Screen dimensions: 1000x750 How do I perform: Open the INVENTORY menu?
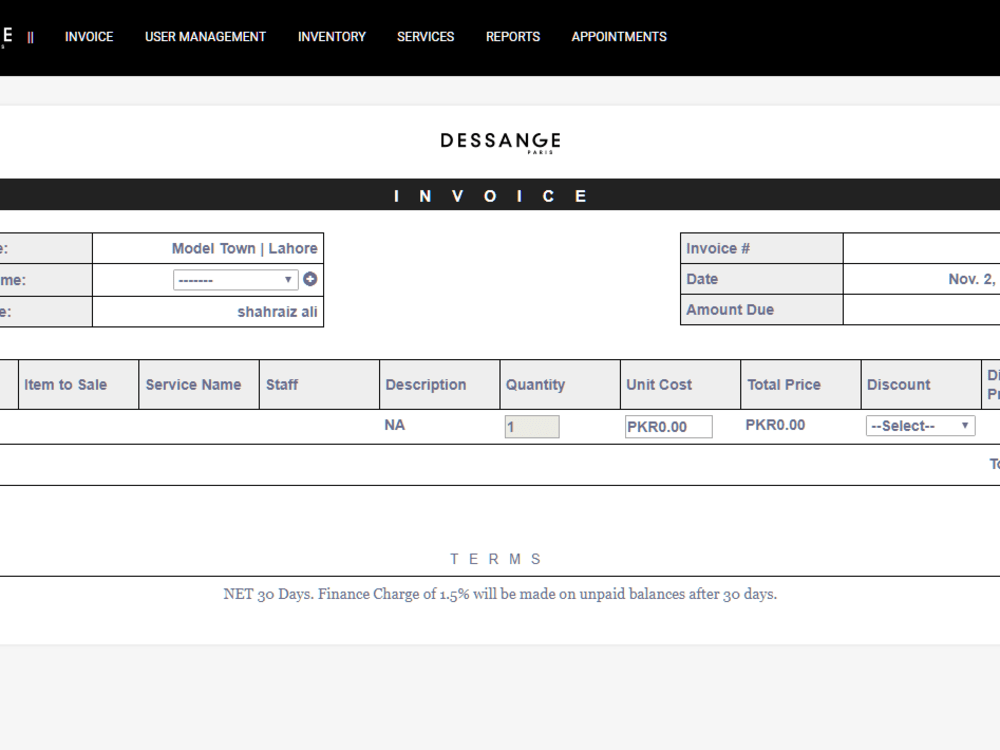click(332, 37)
